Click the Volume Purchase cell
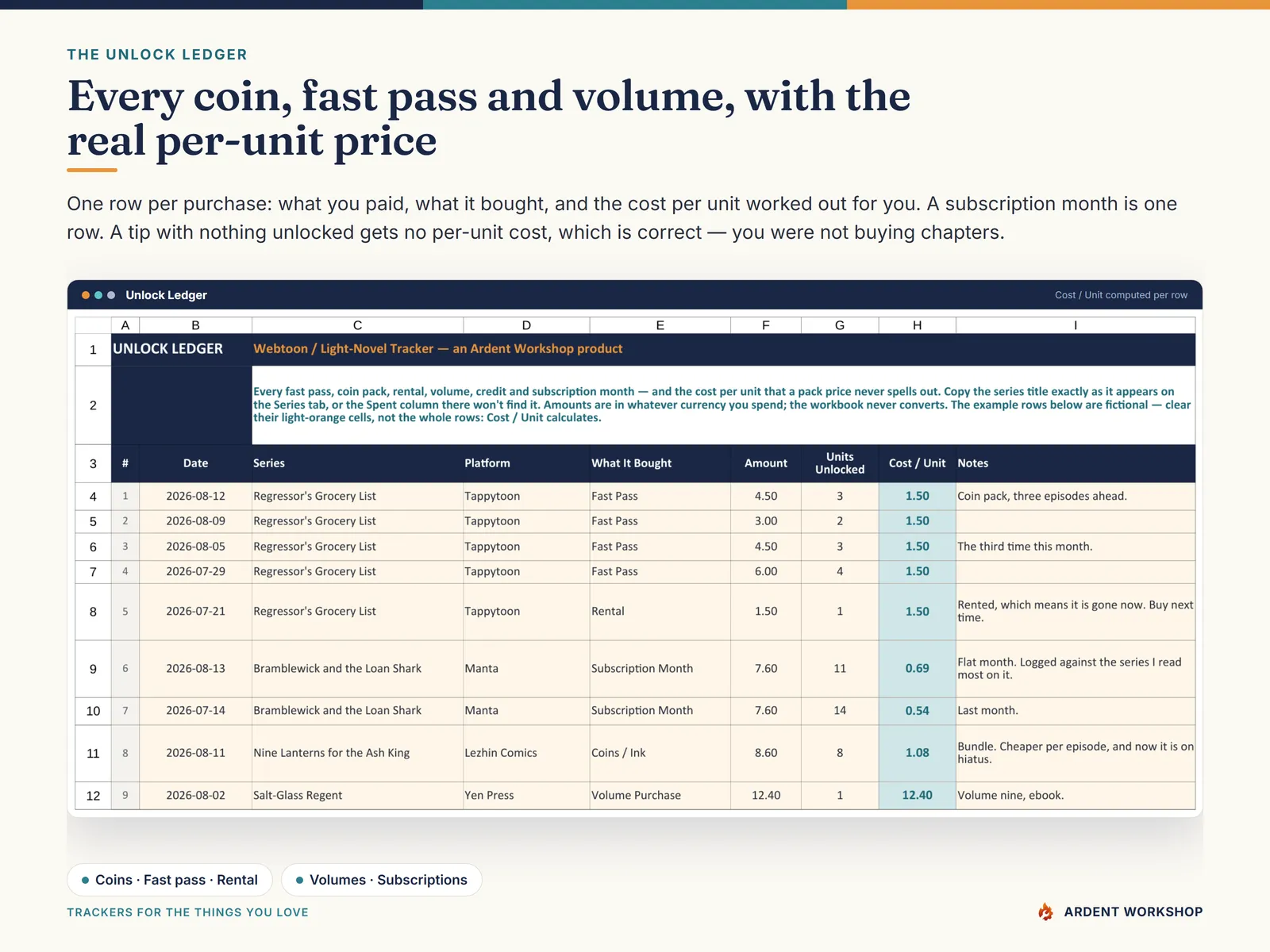 coord(660,796)
